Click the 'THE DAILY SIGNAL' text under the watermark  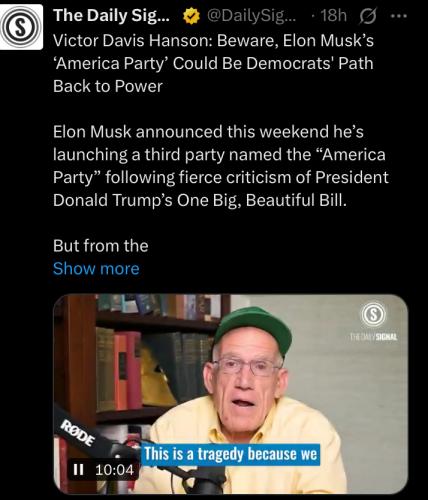(373, 337)
